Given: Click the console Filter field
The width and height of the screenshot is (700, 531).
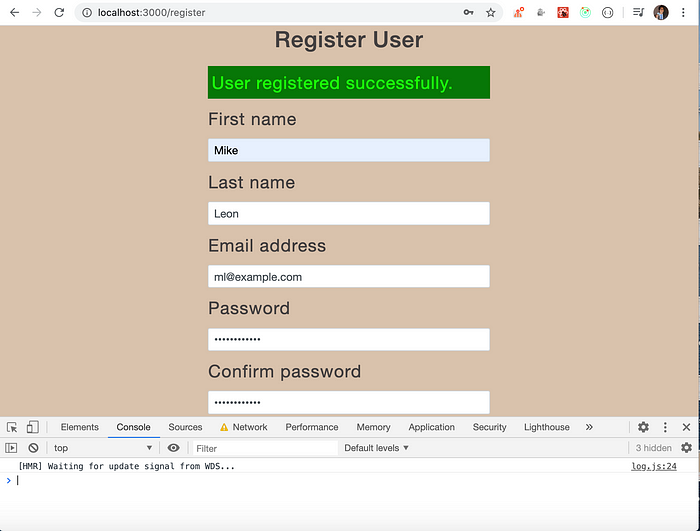Looking at the screenshot, I should pos(265,448).
